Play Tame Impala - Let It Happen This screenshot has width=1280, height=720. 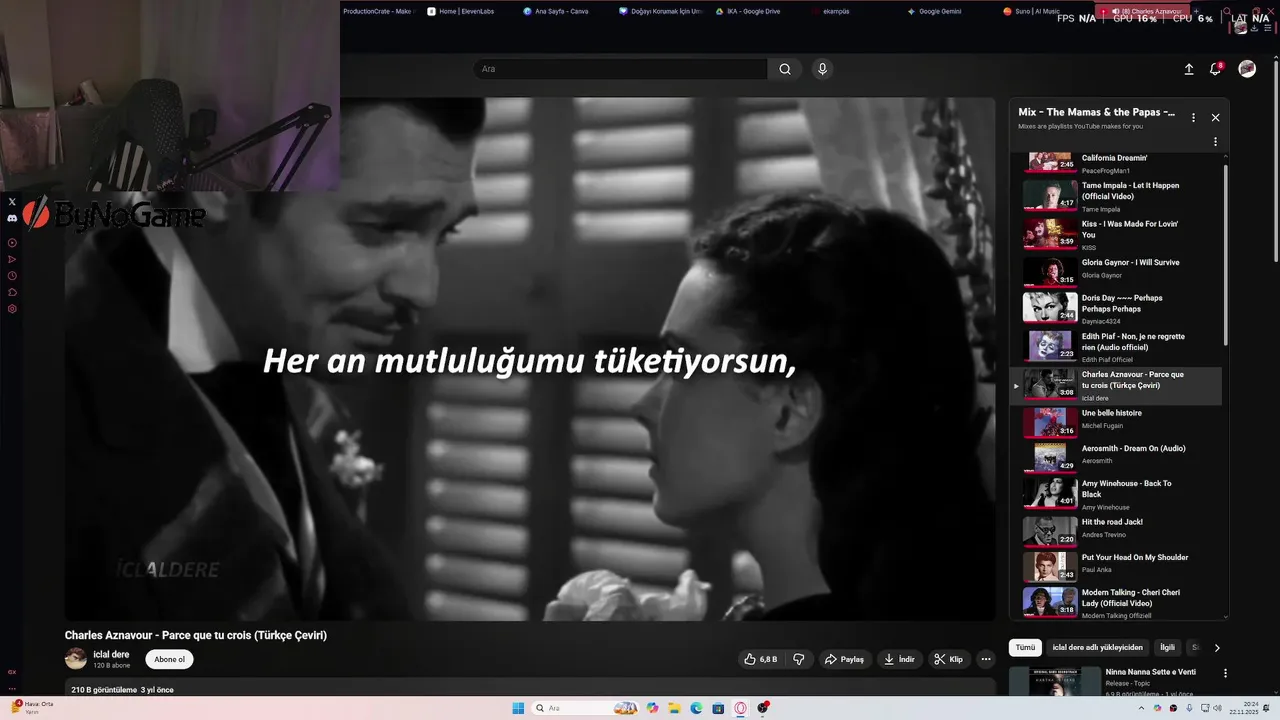pos(1116,196)
